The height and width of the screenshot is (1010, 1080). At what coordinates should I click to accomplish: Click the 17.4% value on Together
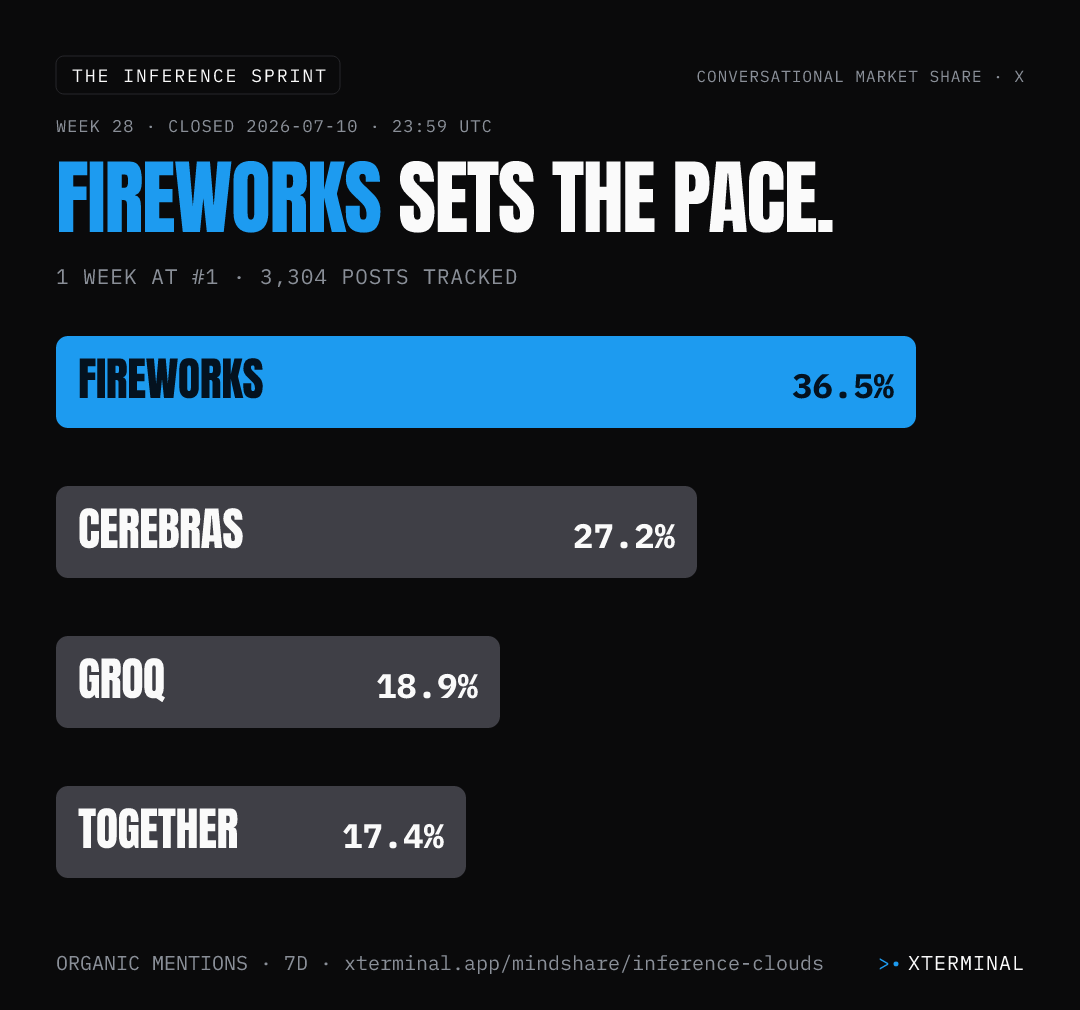point(393,836)
